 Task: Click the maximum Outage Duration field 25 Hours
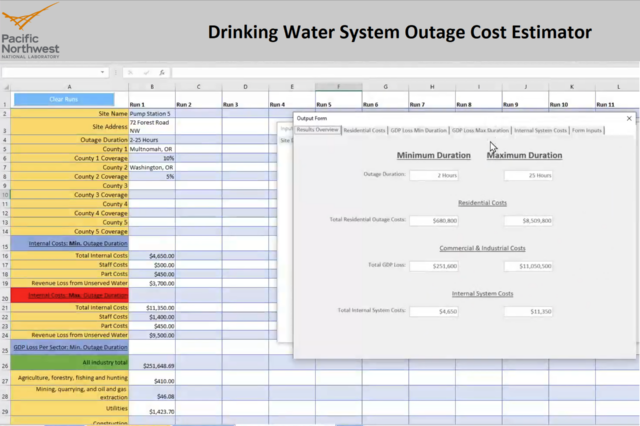(x=528, y=175)
